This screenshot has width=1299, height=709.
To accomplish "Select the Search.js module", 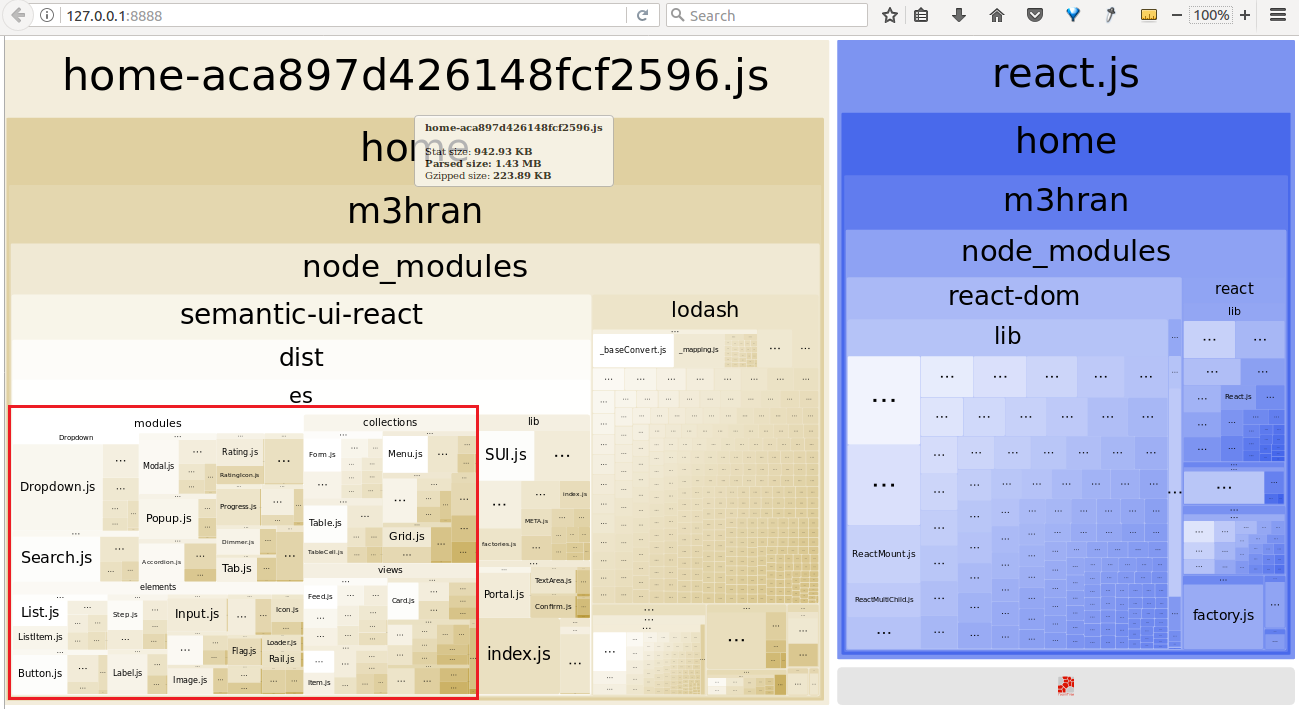I will (56, 558).
